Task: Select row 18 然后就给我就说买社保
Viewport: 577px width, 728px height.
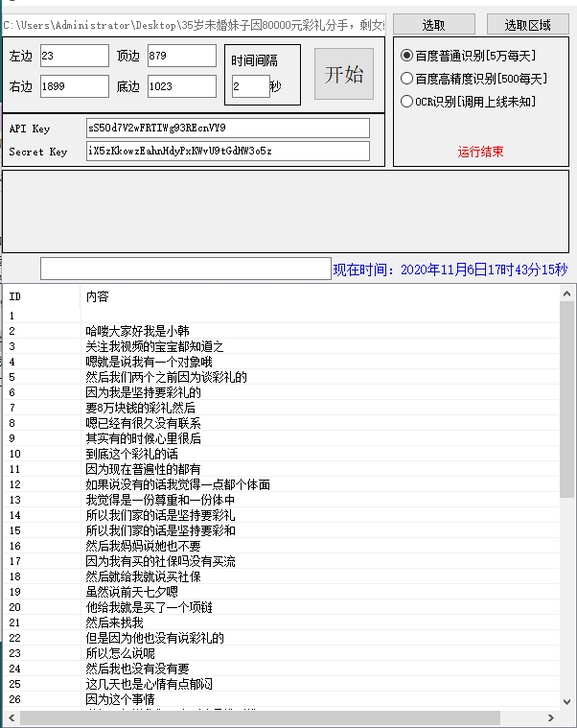Action: tap(281, 576)
